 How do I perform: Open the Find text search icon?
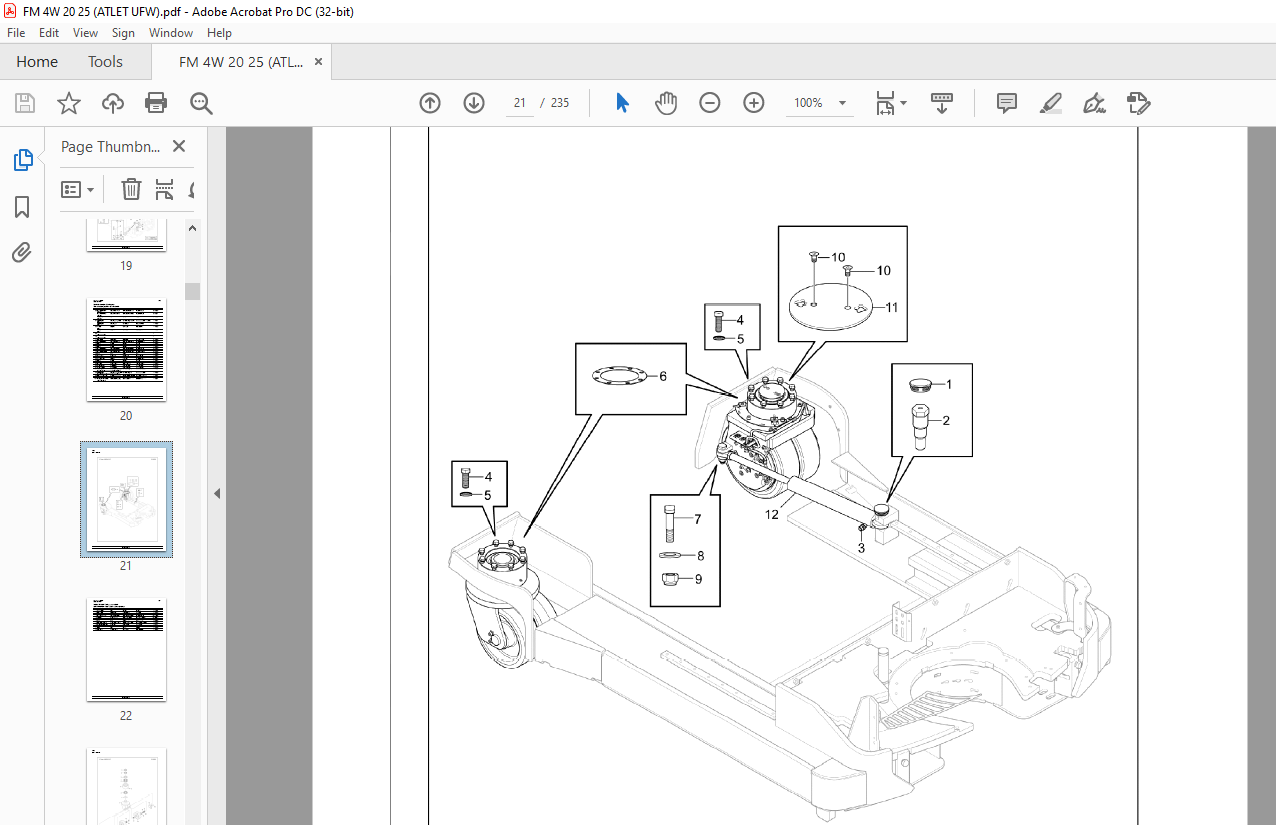coord(201,103)
